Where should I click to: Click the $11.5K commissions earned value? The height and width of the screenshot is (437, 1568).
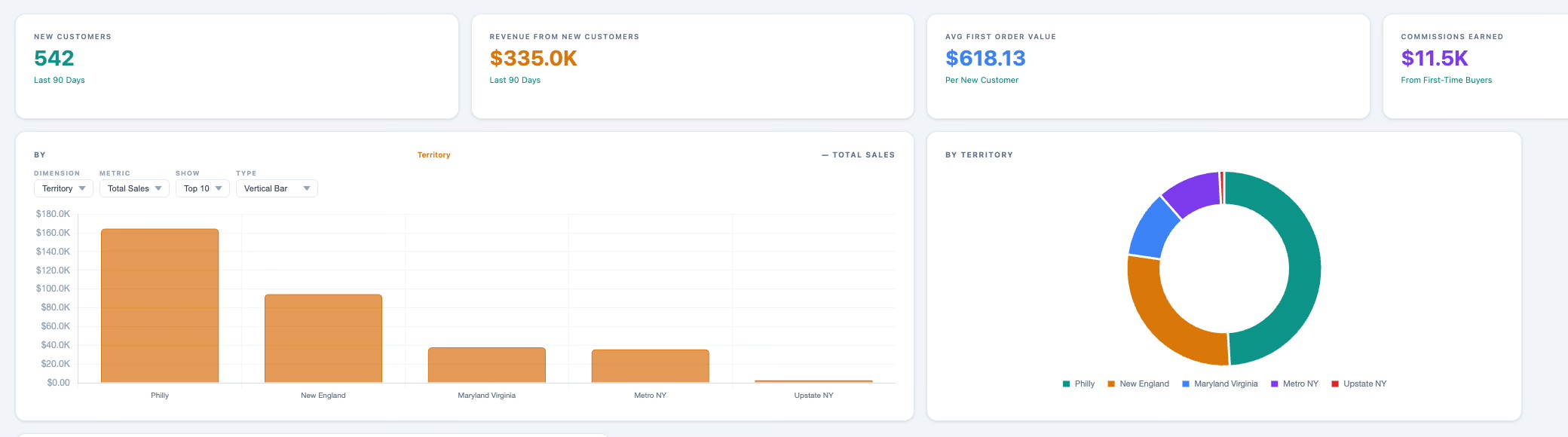tap(1435, 58)
